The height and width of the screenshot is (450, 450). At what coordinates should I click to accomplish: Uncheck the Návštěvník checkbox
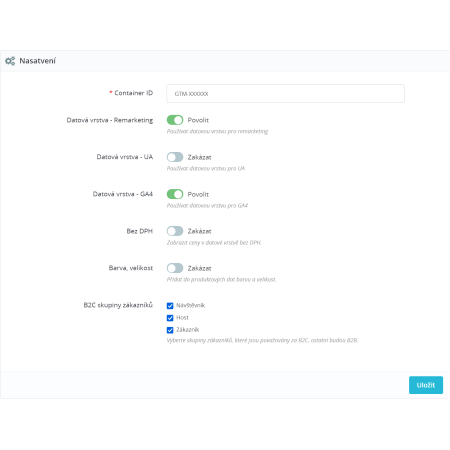coord(170,306)
